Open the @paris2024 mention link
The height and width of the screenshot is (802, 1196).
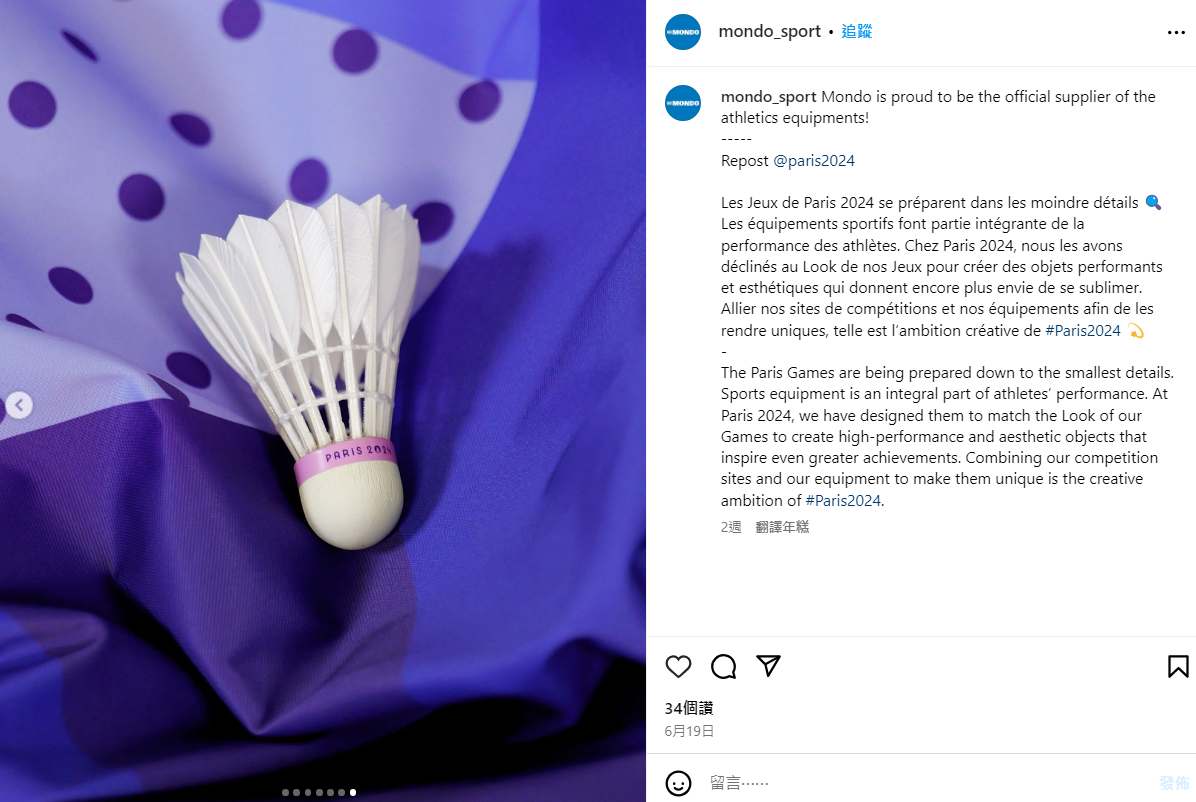click(814, 160)
